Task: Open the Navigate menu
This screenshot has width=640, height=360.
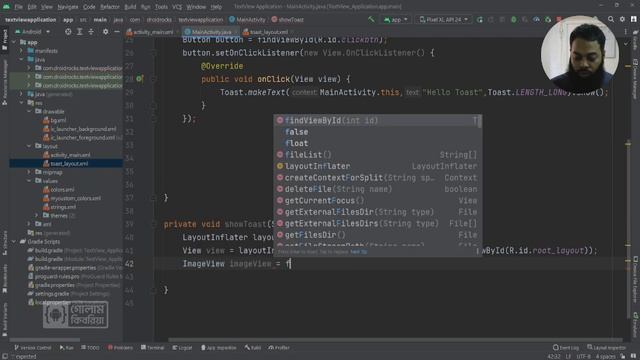Action: click(68, 7)
